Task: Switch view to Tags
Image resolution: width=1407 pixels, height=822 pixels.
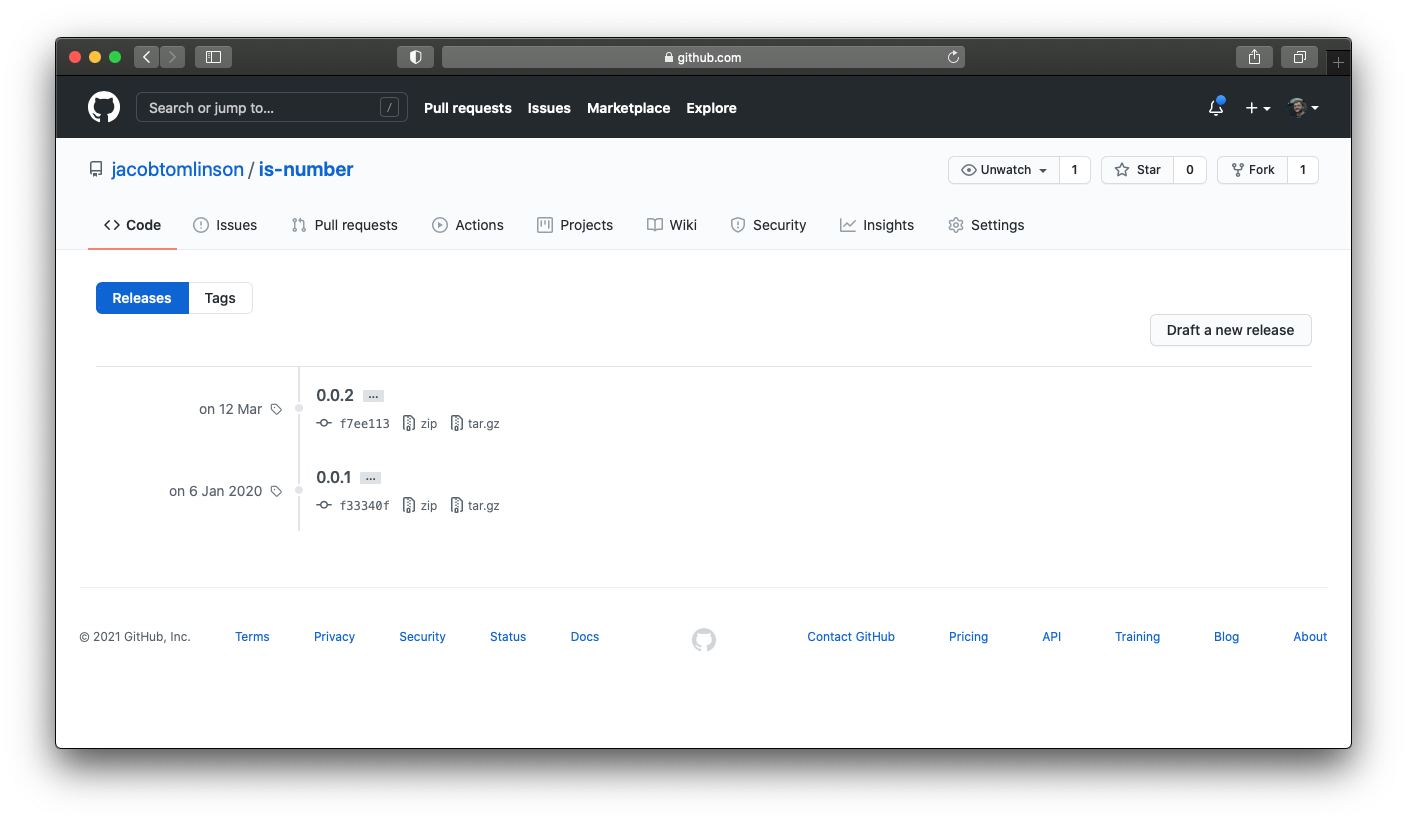Action: coord(219,297)
